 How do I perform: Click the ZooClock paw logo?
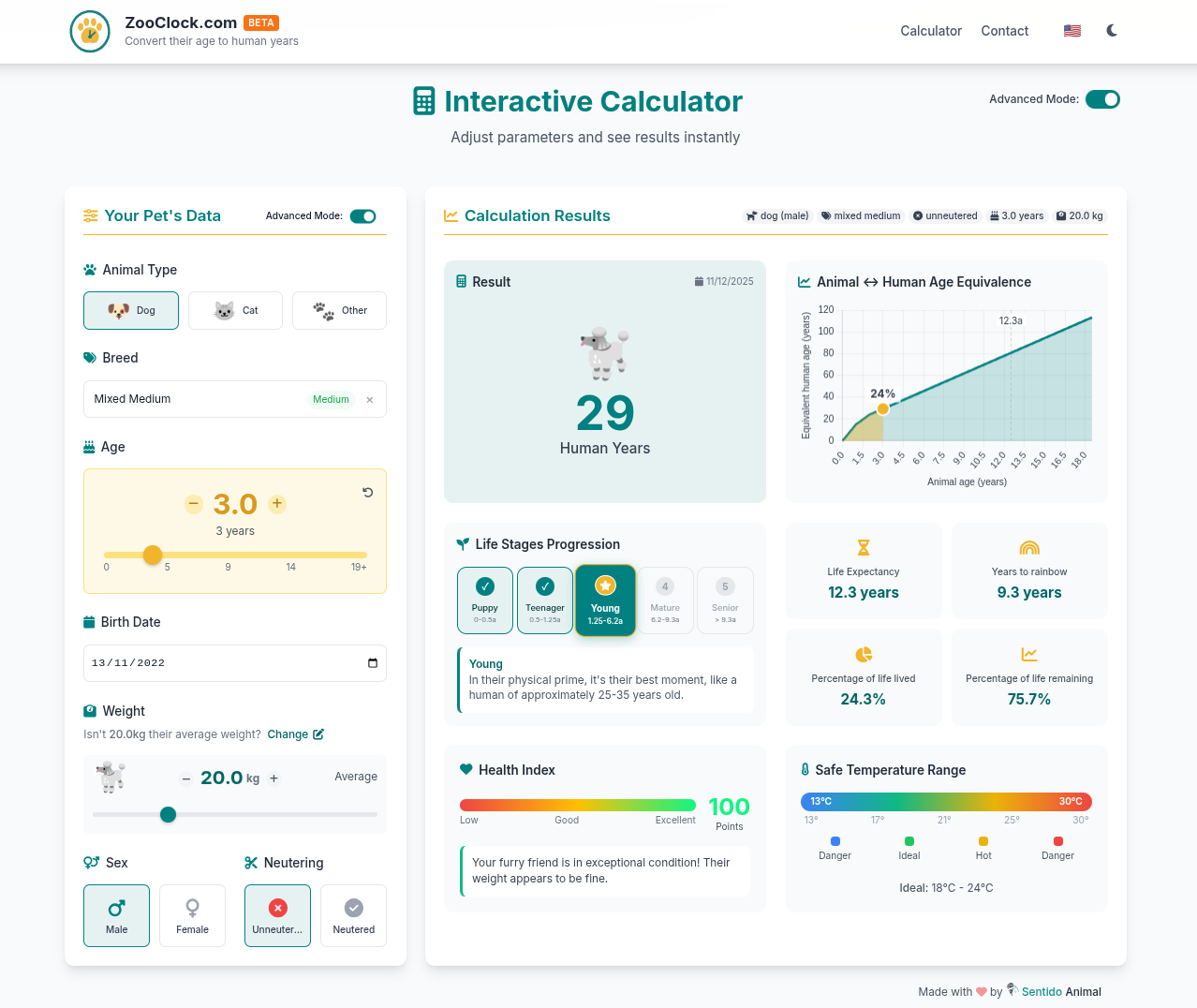click(x=90, y=31)
